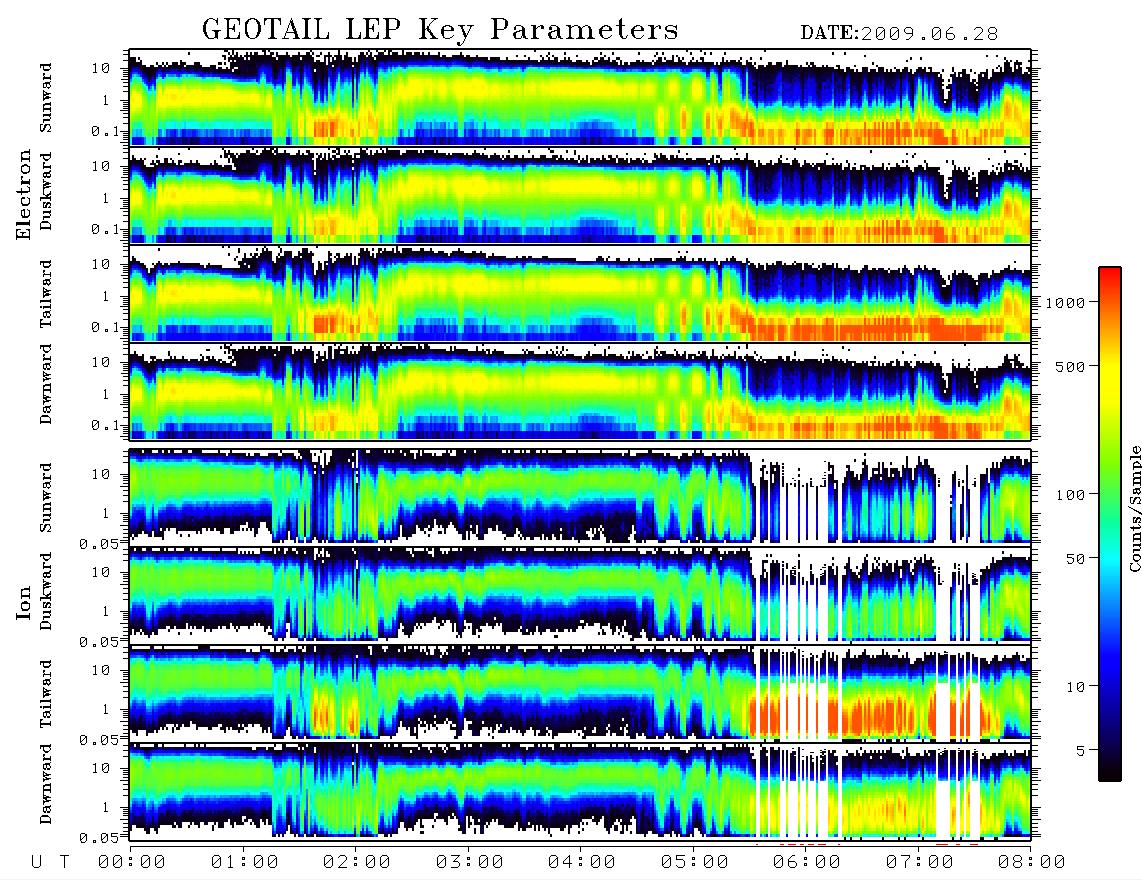Viewport: 1142px width, 880px height.
Task: Click the 0.1 energy tick of Electron Sunward
Action: (107, 131)
